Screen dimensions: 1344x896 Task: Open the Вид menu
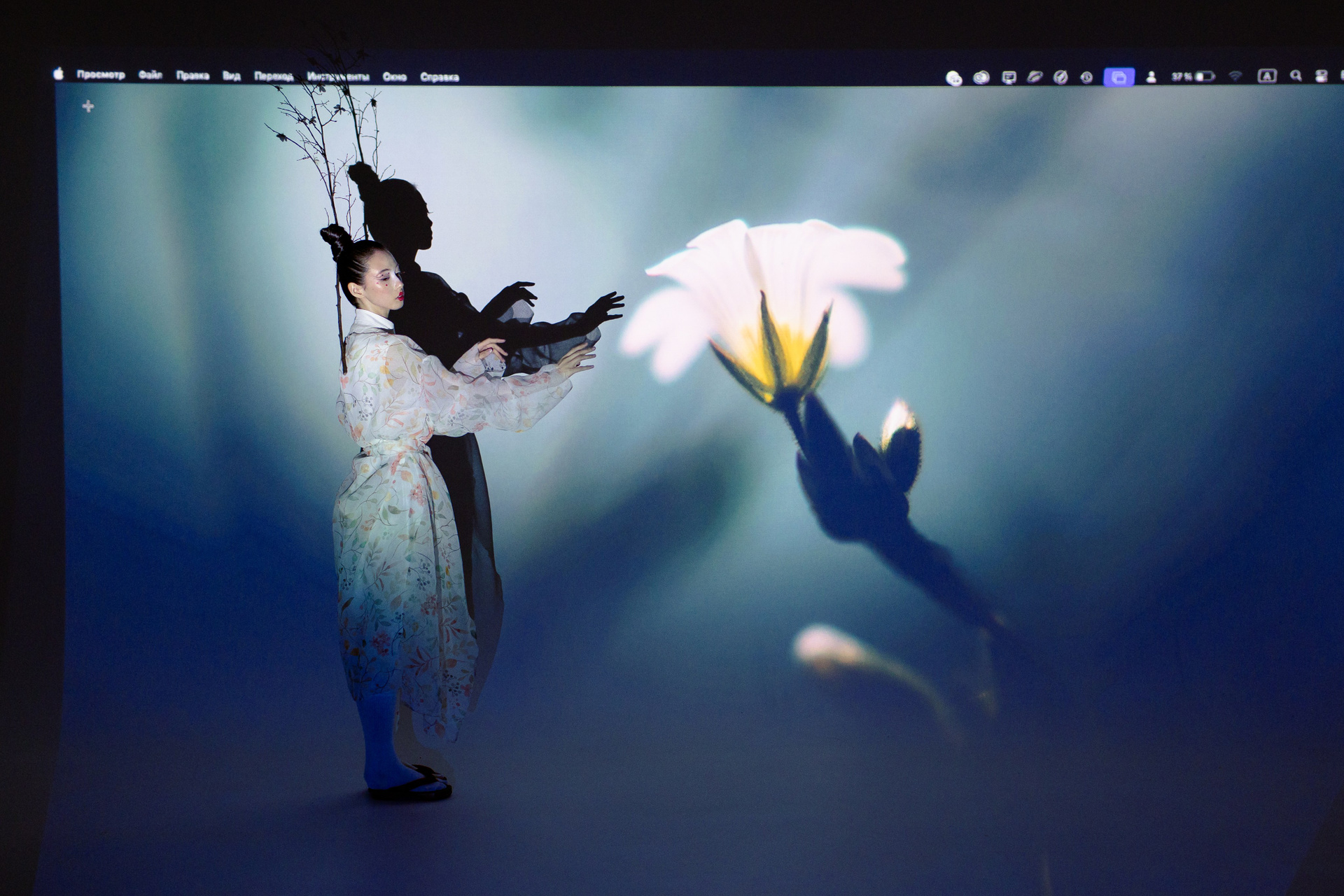click(x=232, y=76)
